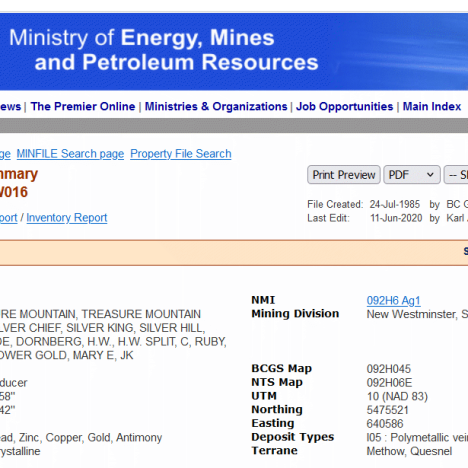Select commodities Zinc, Copper, Gold, Antimony
The height and width of the screenshot is (468, 468).
coord(81,437)
